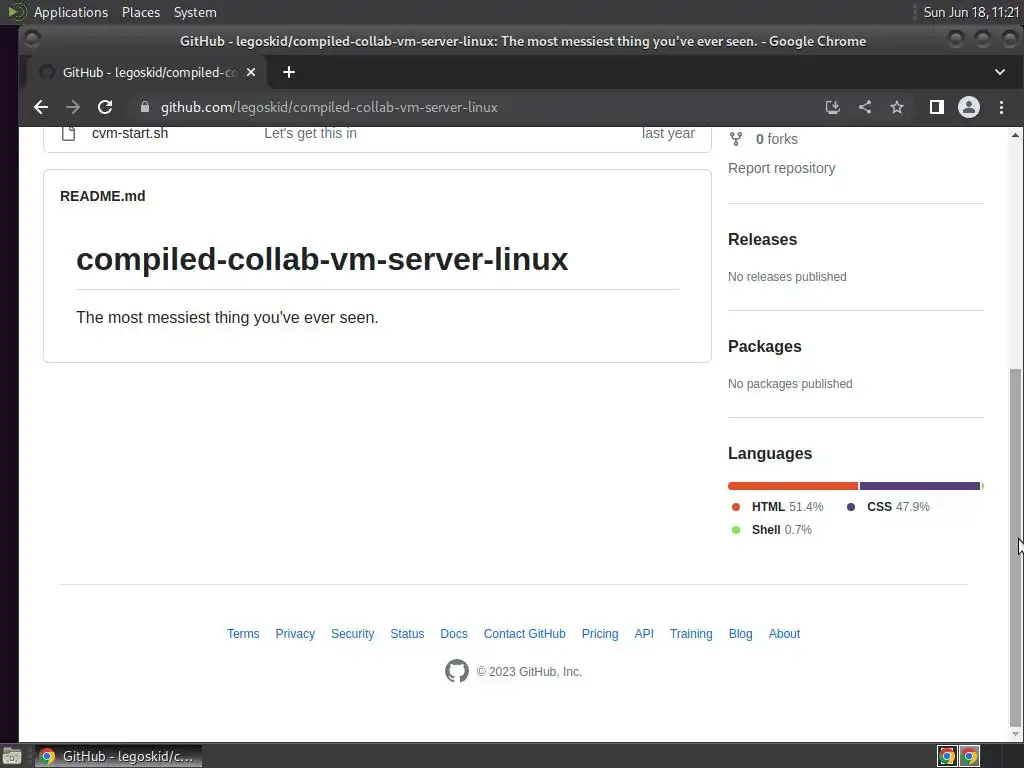
Task: Open the Privacy footer link
Action: [295, 633]
